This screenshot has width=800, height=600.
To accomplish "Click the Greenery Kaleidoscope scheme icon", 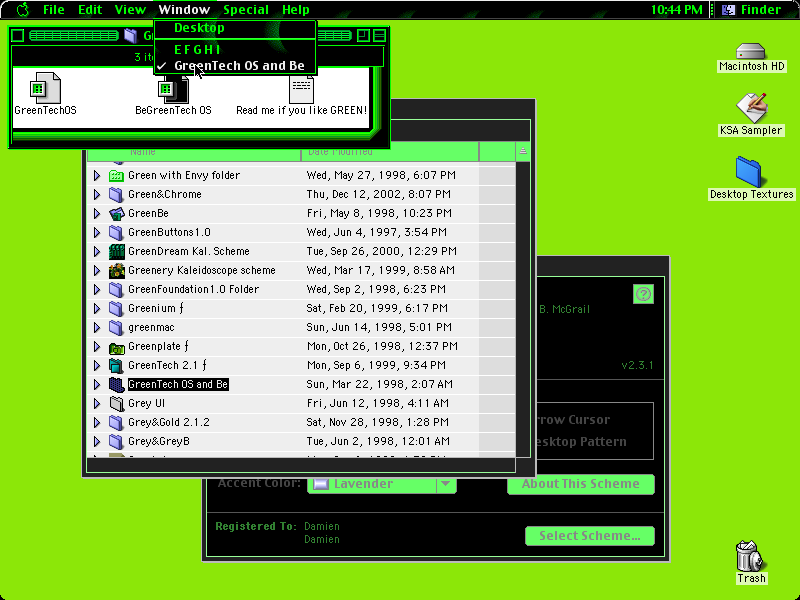I will 116,270.
